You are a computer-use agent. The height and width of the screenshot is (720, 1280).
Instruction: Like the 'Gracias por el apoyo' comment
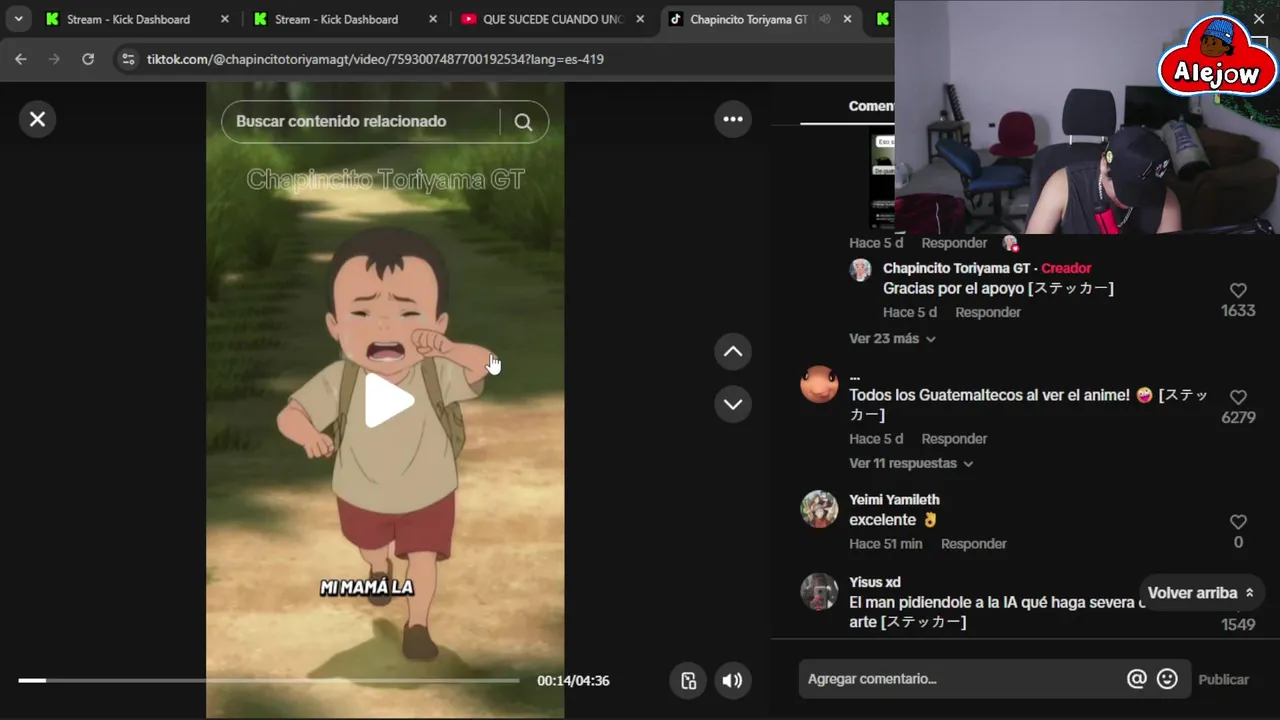pyautogui.click(x=1238, y=290)
